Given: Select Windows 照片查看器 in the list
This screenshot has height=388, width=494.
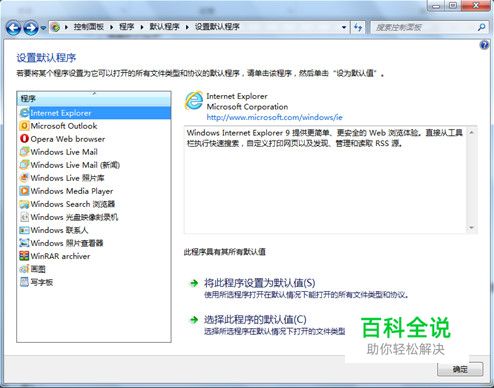Looking at the screenshot, I should tap(67, 243).
